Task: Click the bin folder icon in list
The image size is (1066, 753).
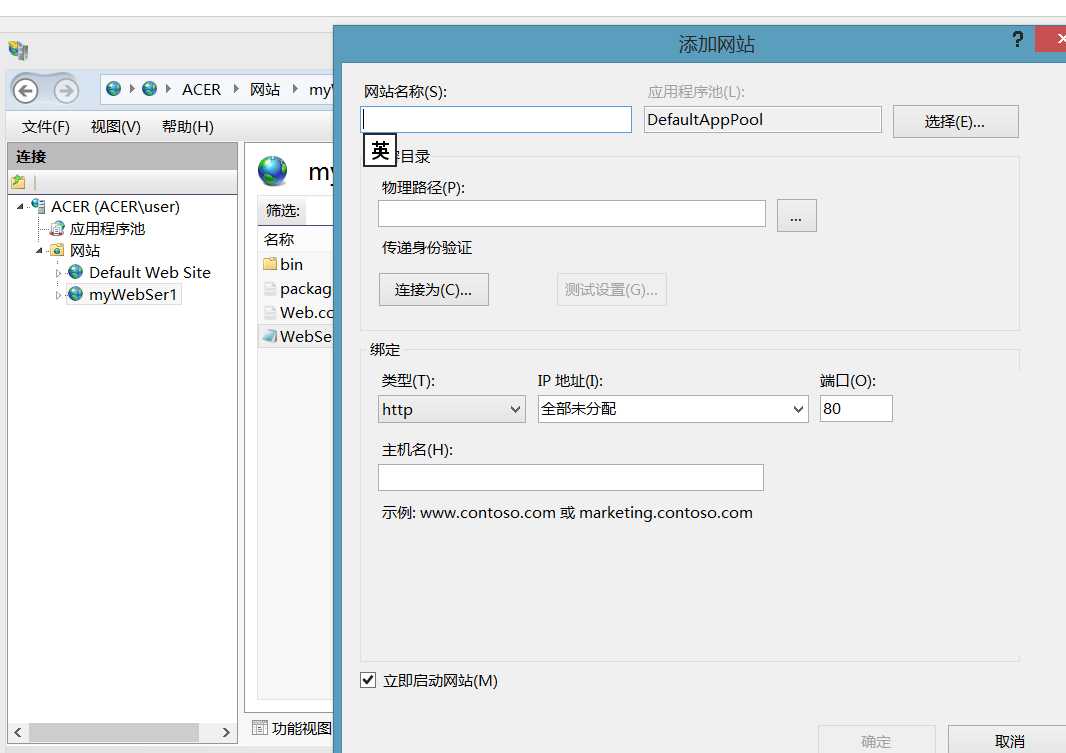Action: point(270,264)
